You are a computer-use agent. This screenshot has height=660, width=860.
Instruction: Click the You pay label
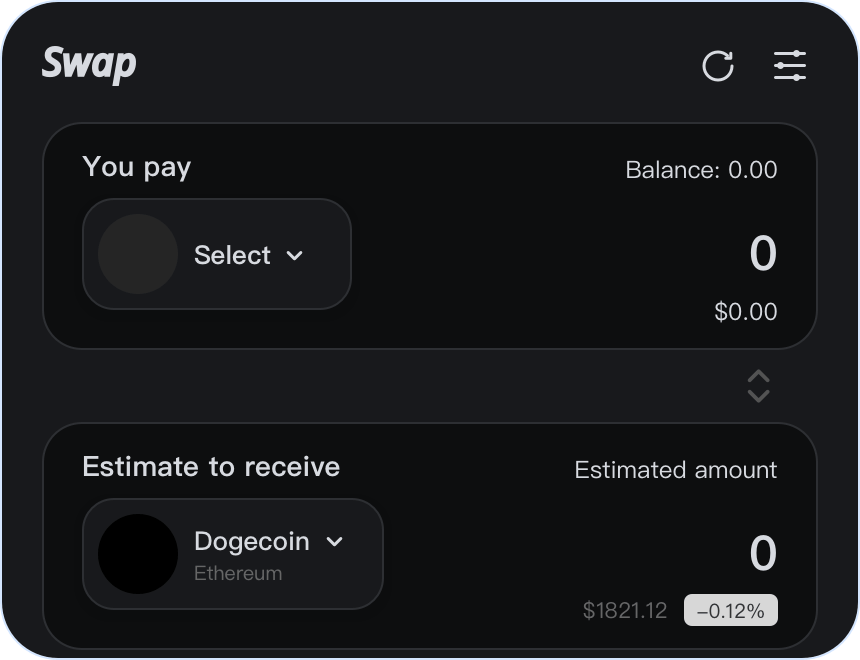[x=137, y=167]
